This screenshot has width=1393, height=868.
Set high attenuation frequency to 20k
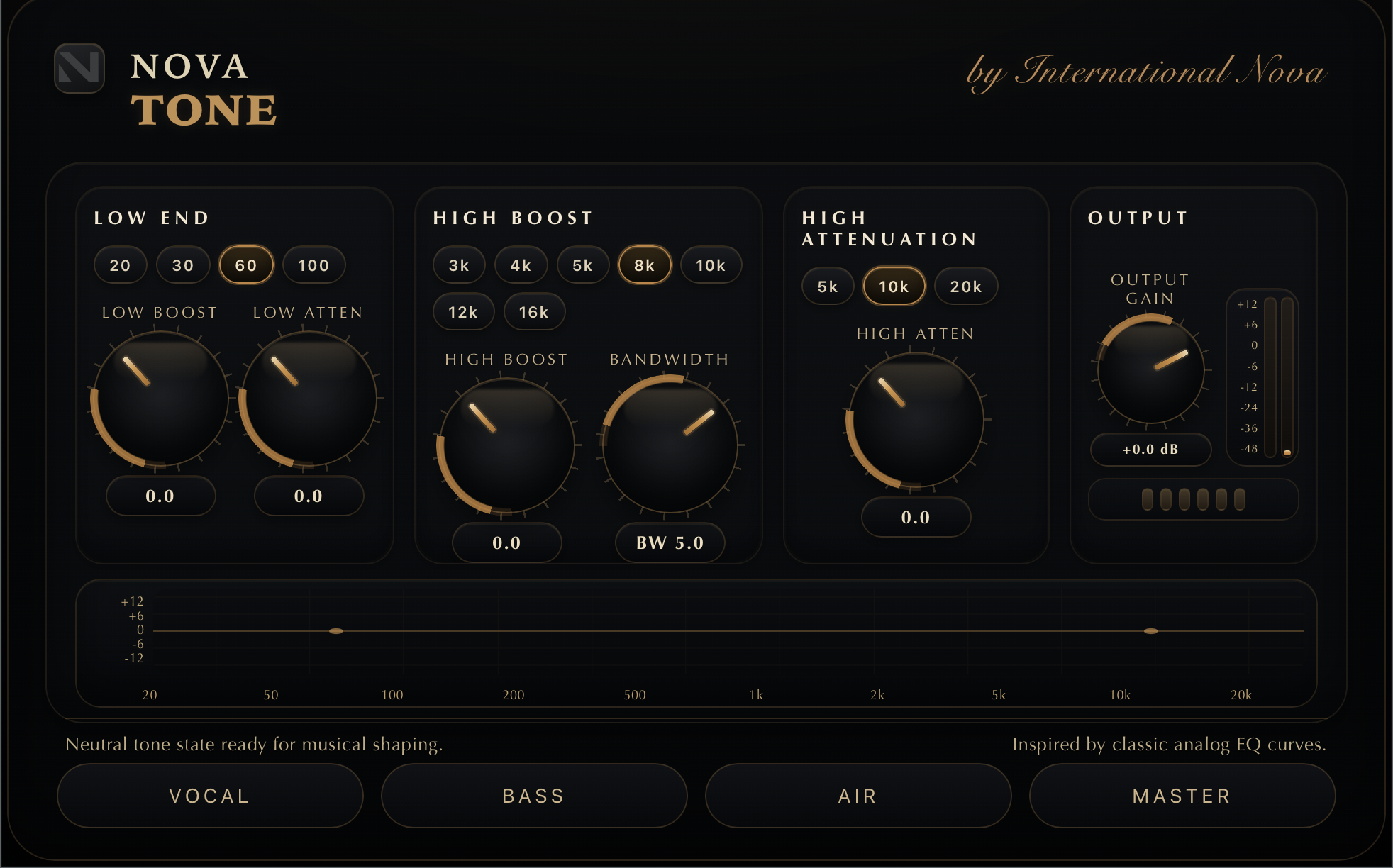coord(966,286)
